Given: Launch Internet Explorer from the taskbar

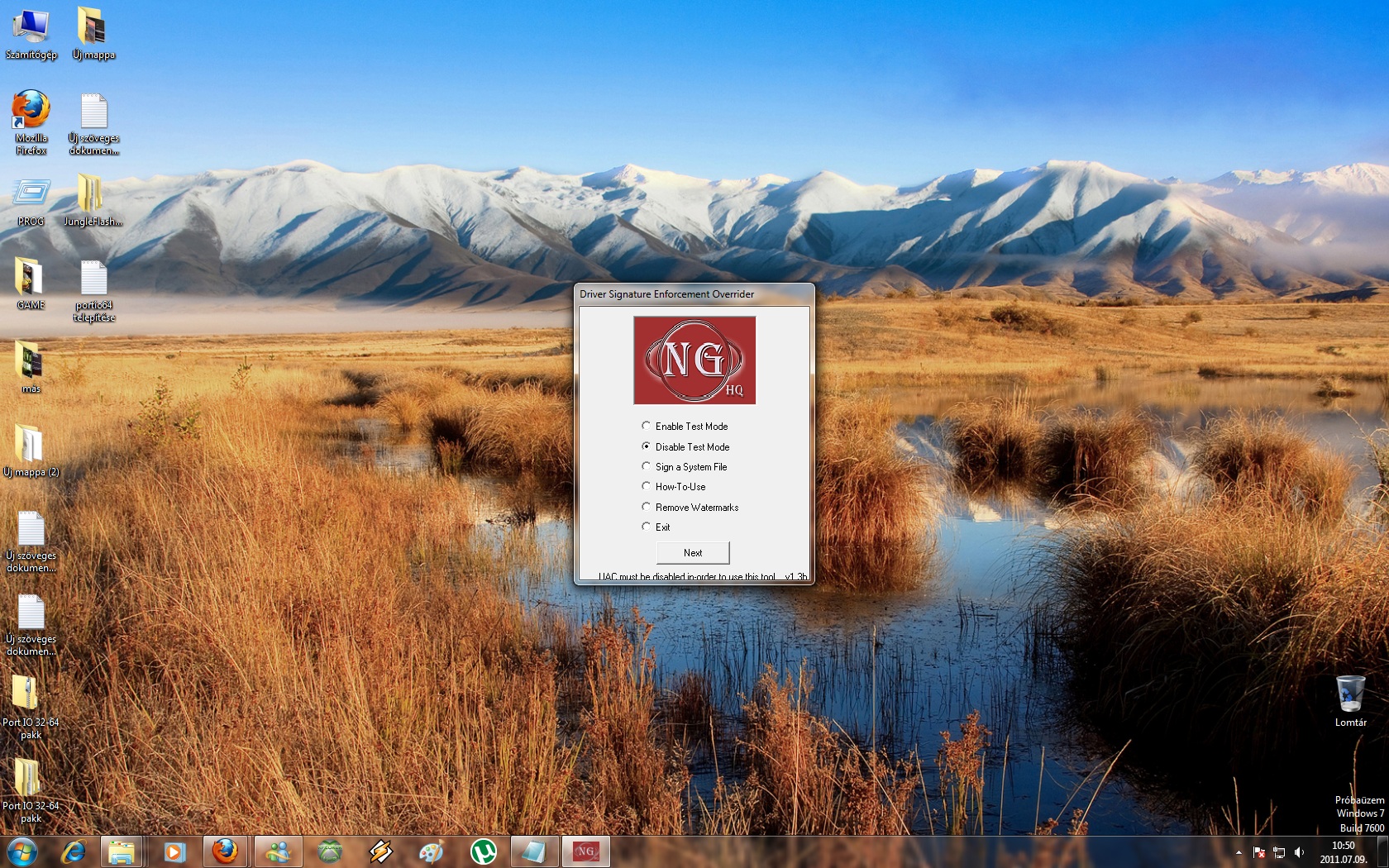Looking at the screenshot, I should (74, 851).
